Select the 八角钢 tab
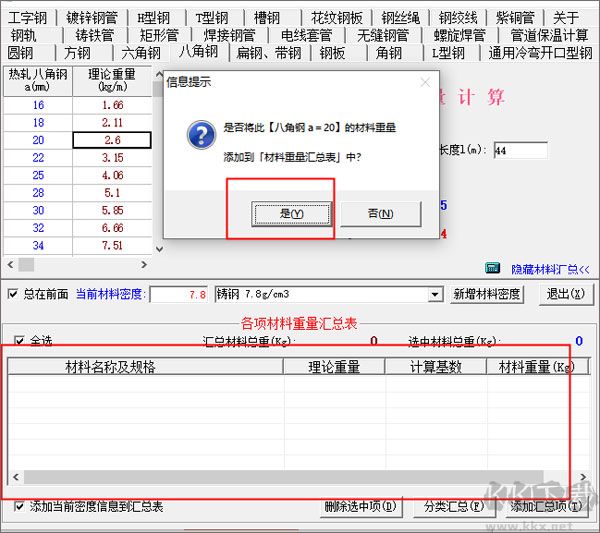Viewport: 600px width, 533px height. click(199, 51)
